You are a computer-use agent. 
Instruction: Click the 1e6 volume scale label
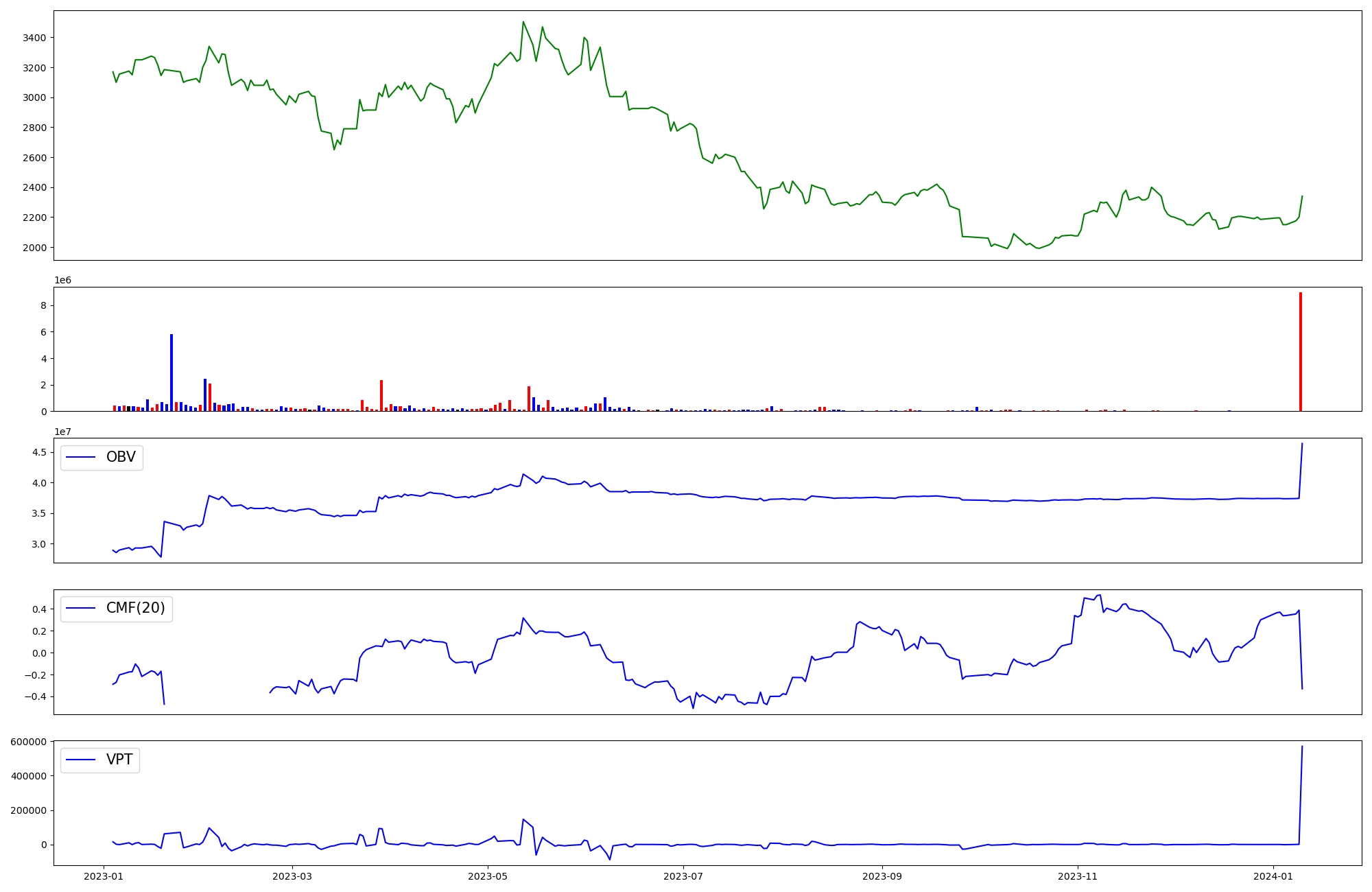pos(62,280)
